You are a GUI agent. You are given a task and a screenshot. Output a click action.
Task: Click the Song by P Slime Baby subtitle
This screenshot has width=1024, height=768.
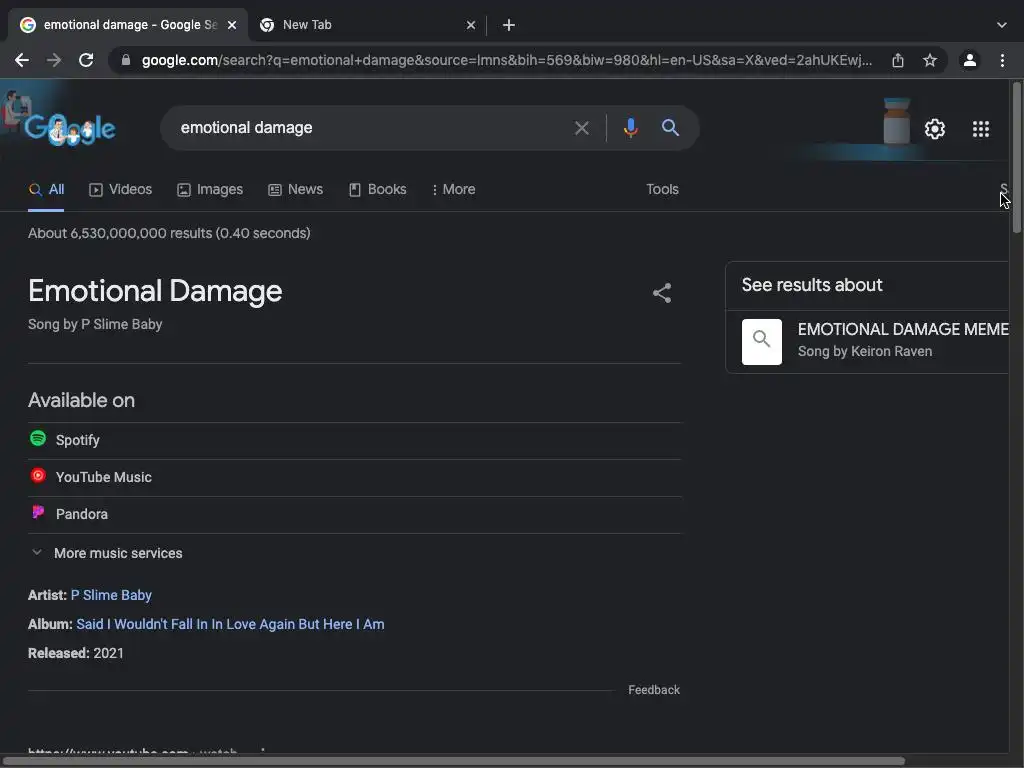[x=95, y=325]
